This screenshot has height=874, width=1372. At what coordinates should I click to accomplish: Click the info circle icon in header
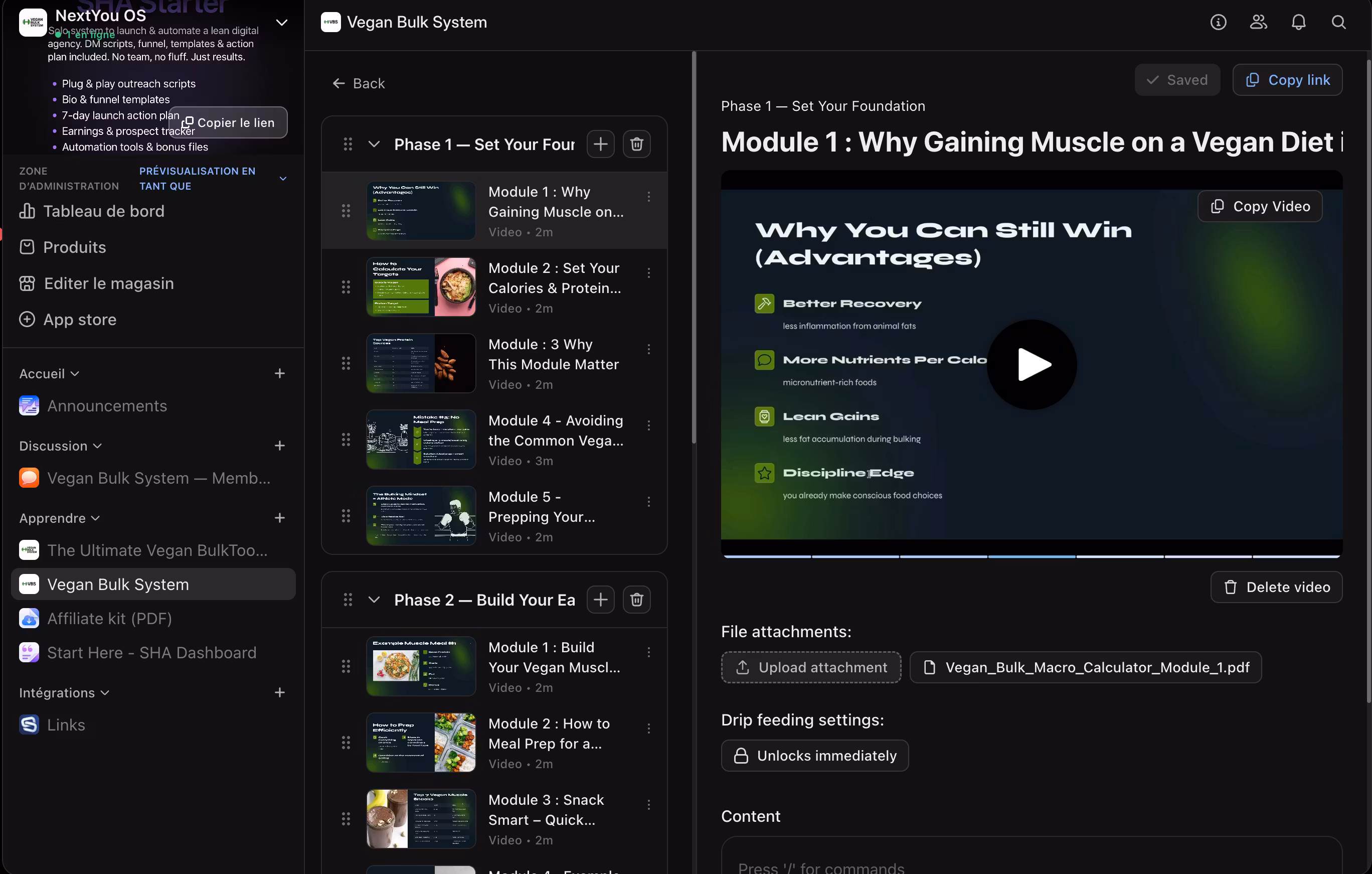click(x=1218, y=22)
